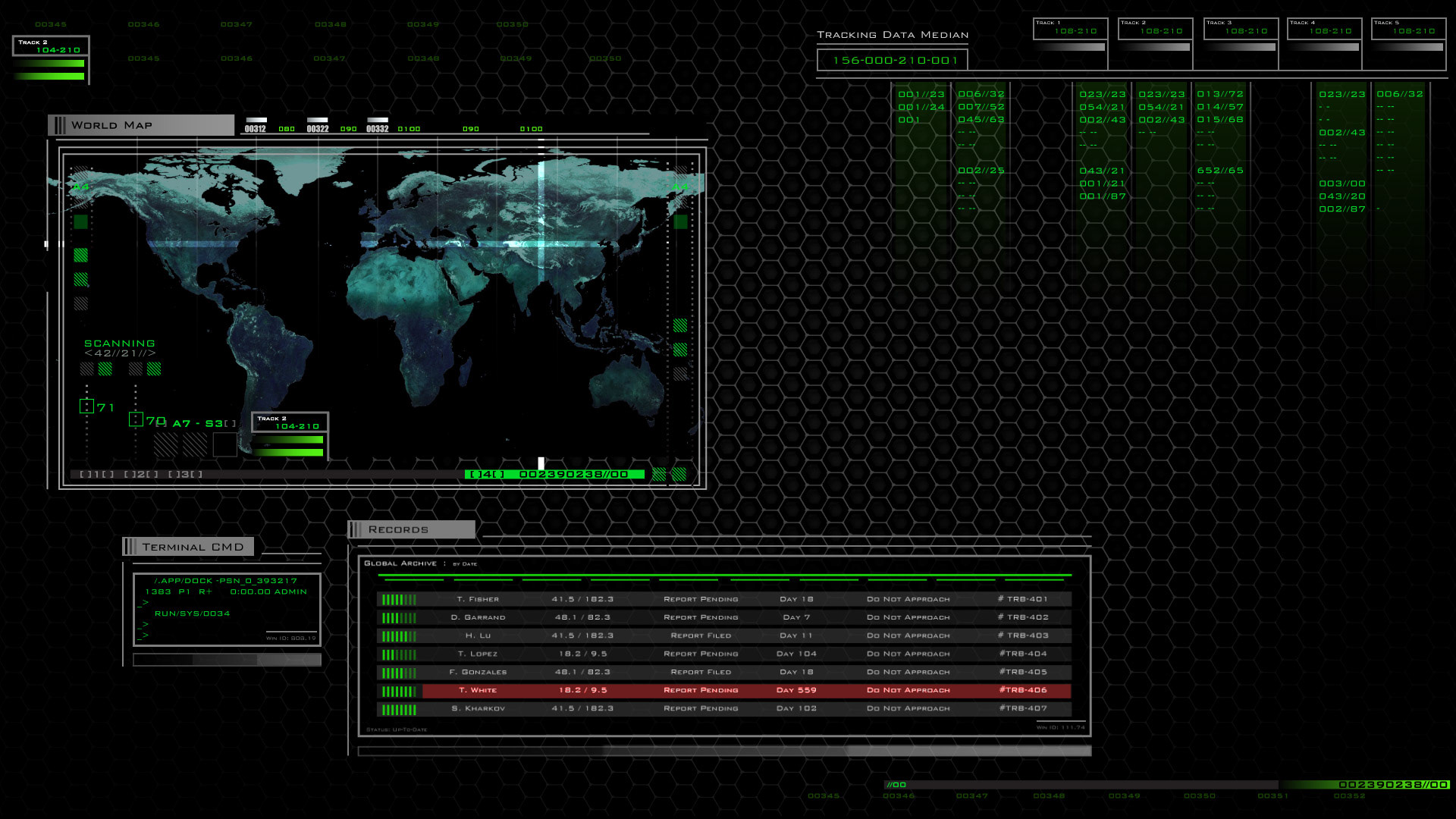This screenshot has width=1456, height=819.
Task: Click the empty black square near A7 - S3
Action: point(224,444)
